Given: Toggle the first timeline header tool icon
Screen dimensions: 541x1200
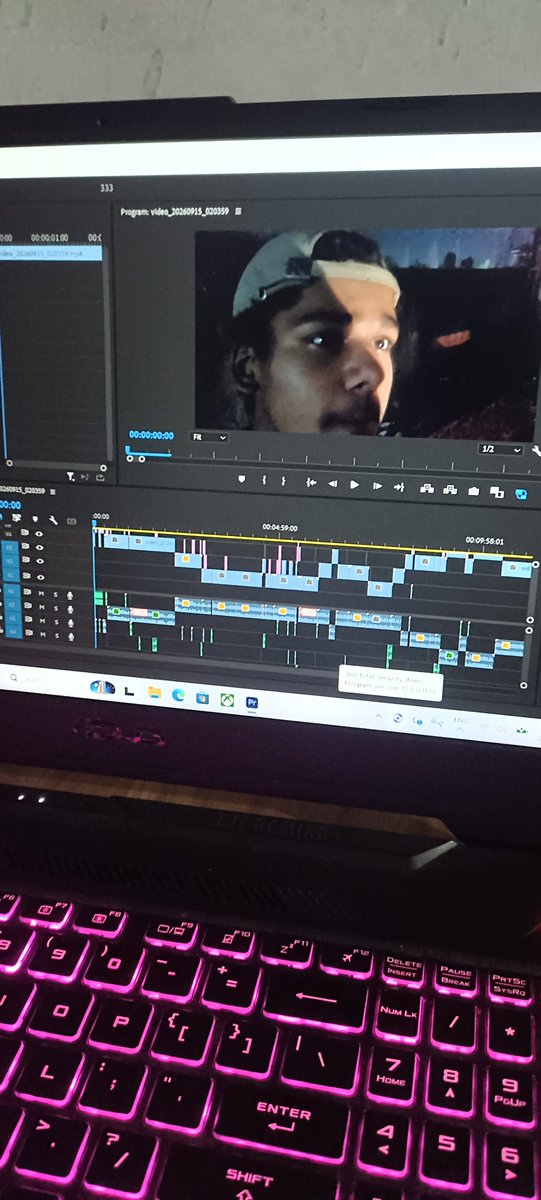Looking at the screenshot, I should [2, 518].
